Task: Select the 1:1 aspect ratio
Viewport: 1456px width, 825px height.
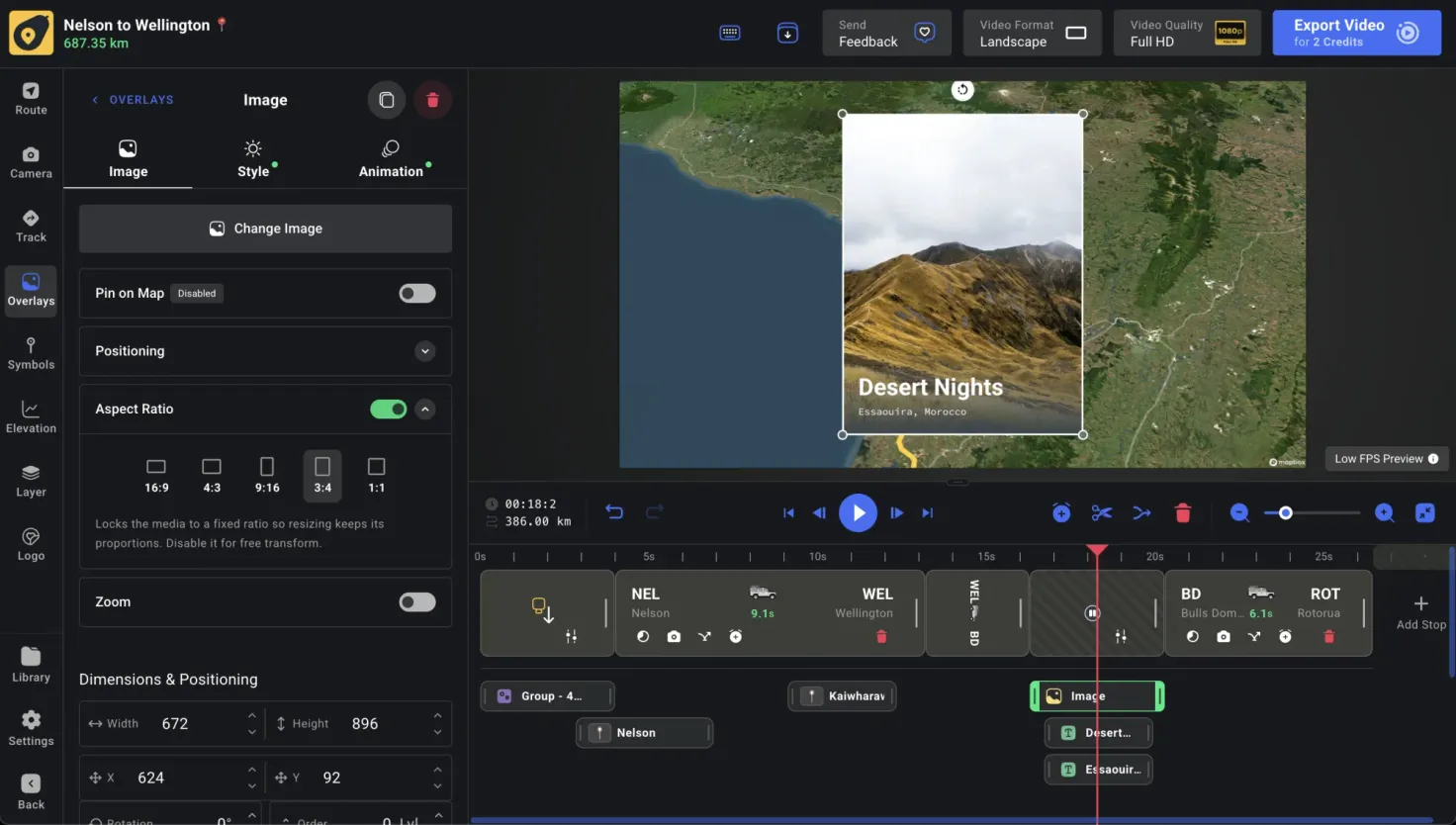Action: click(377, 475)
